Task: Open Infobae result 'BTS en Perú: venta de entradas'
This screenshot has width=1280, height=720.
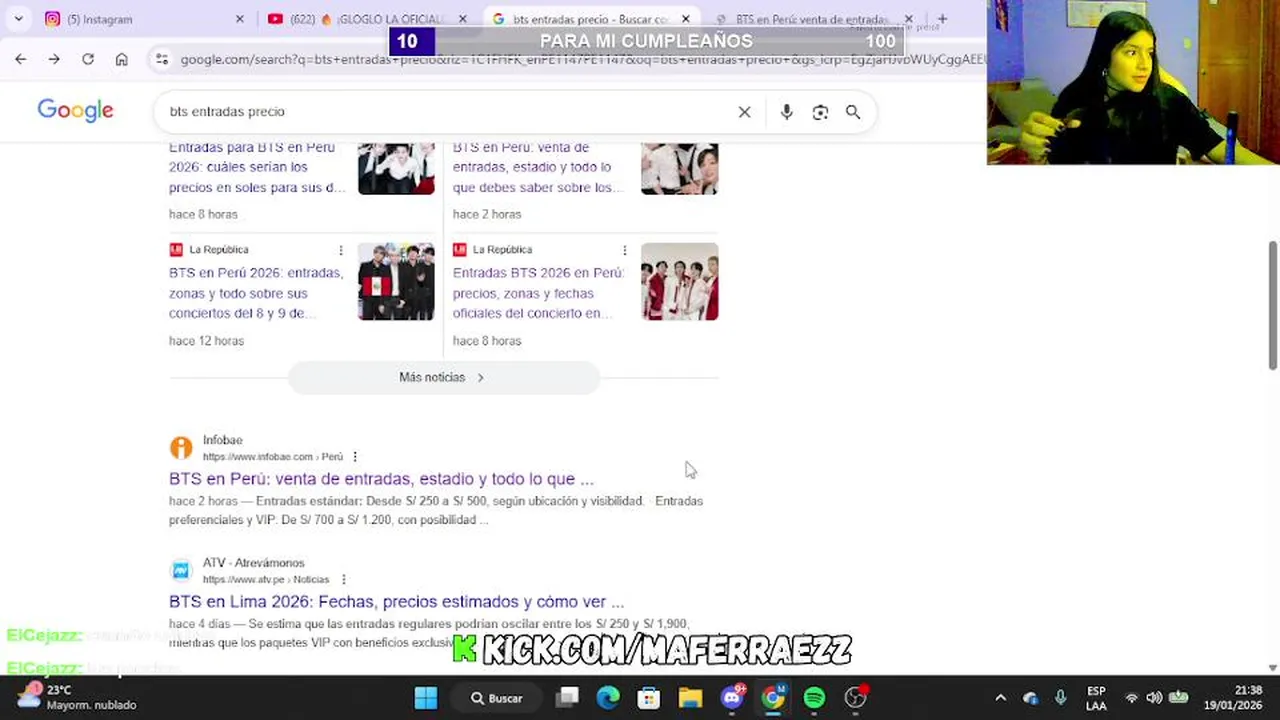Action: (x=381, y=479)
